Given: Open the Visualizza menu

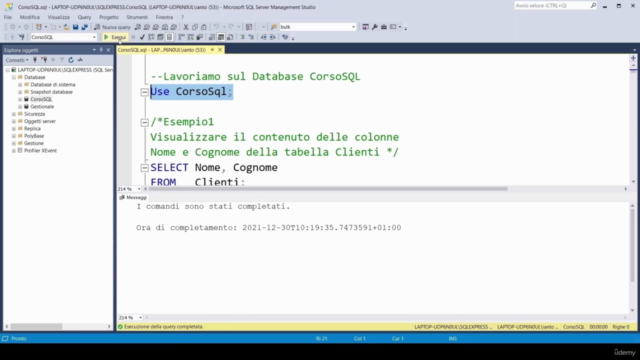Looking at the screenshot, I should [x=59, y=17].
